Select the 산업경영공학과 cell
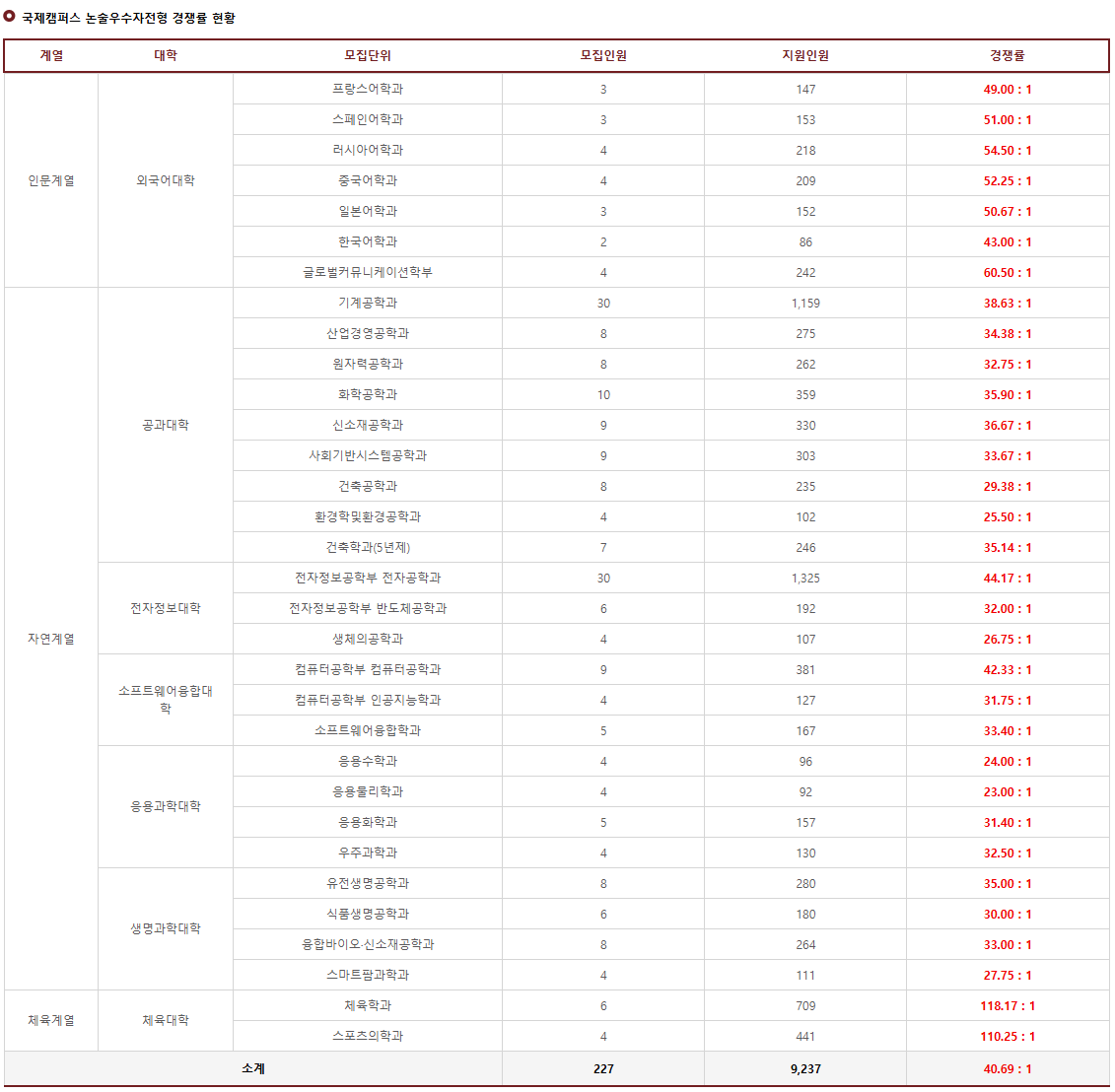Screen dimensions: 1115x1092 368,333
